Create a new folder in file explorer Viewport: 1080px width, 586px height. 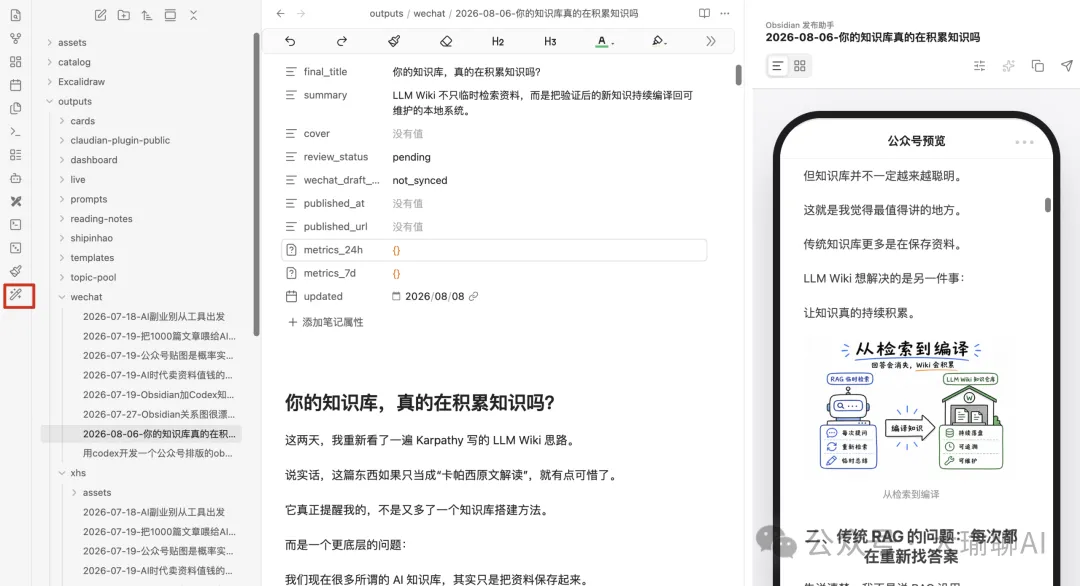pyautogui.click(x=124, y=15)
